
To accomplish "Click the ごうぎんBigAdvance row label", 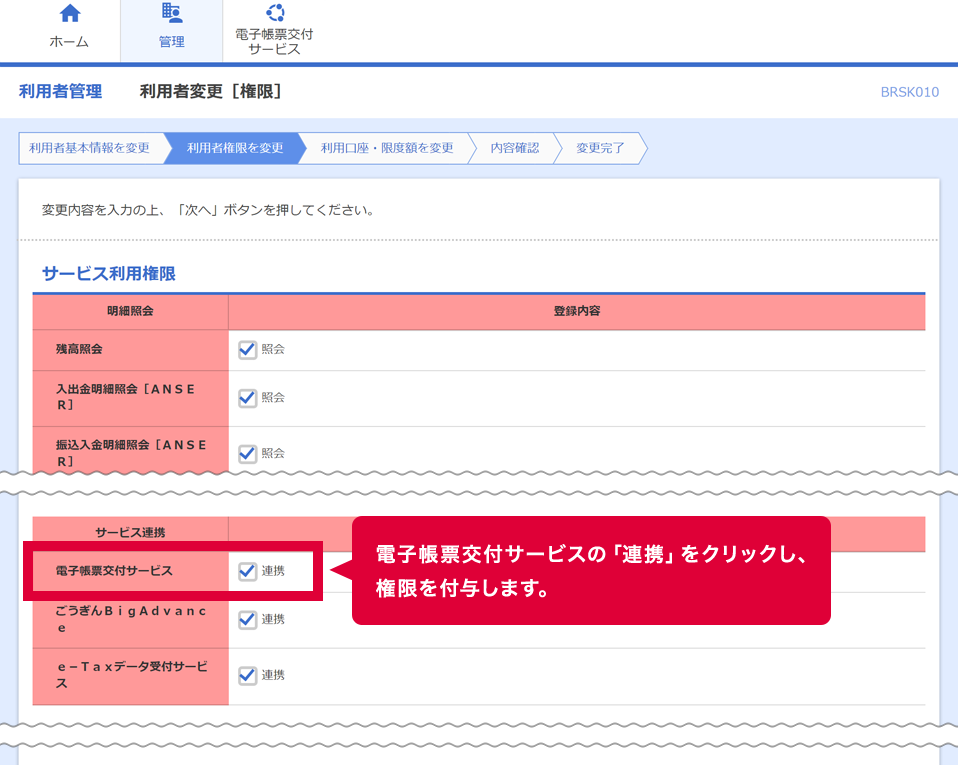I will [x=131, y=619].
